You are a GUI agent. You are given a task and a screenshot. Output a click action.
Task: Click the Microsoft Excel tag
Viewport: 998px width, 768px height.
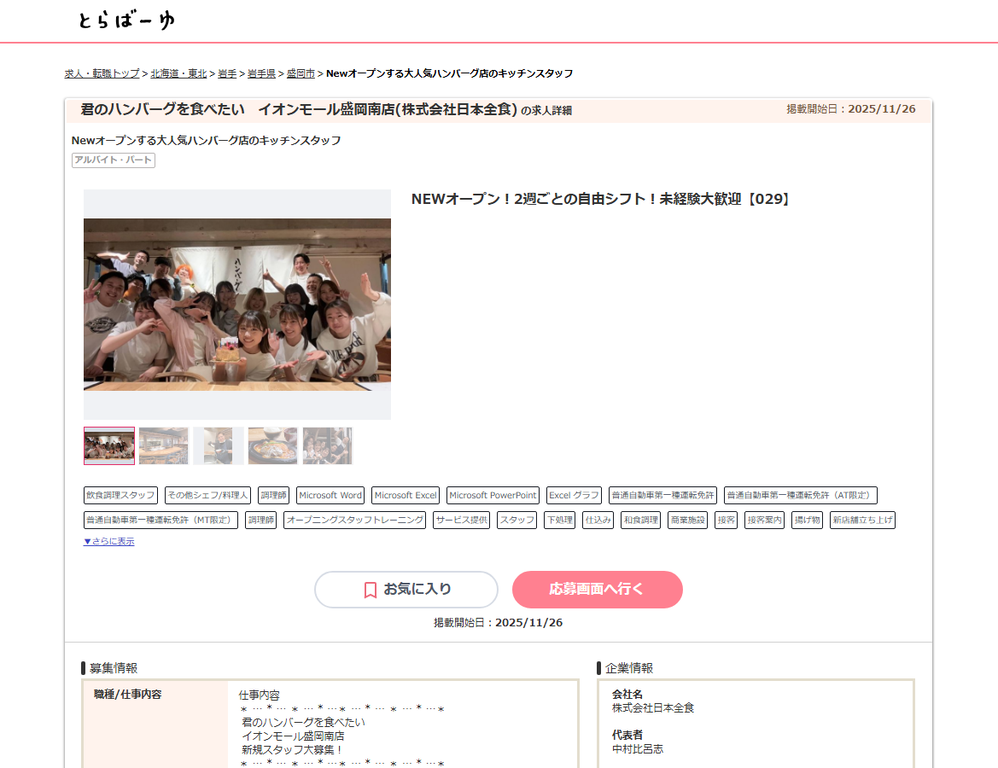[x=405, y=495]
